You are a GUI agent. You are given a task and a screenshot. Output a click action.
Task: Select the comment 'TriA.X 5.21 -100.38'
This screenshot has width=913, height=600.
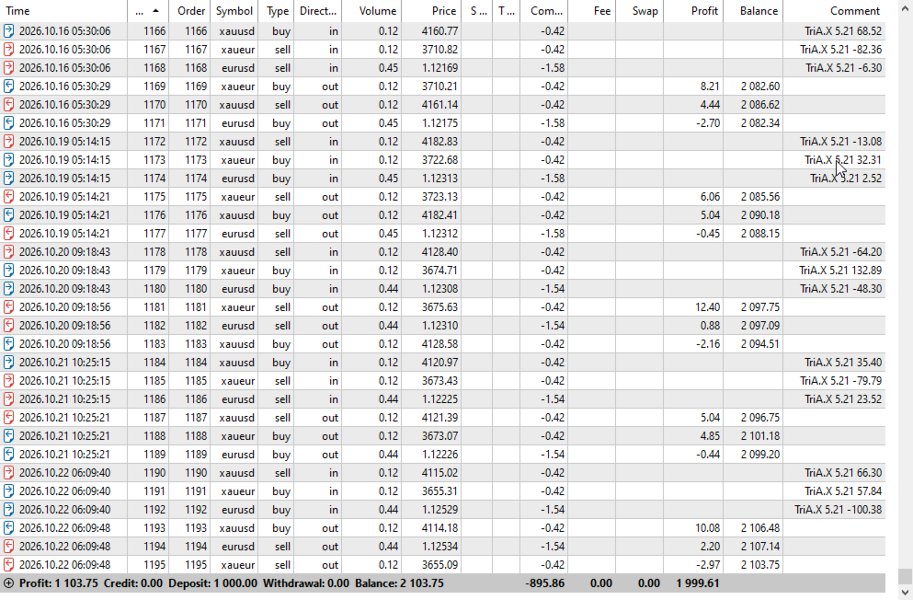(x=838, y=509)
